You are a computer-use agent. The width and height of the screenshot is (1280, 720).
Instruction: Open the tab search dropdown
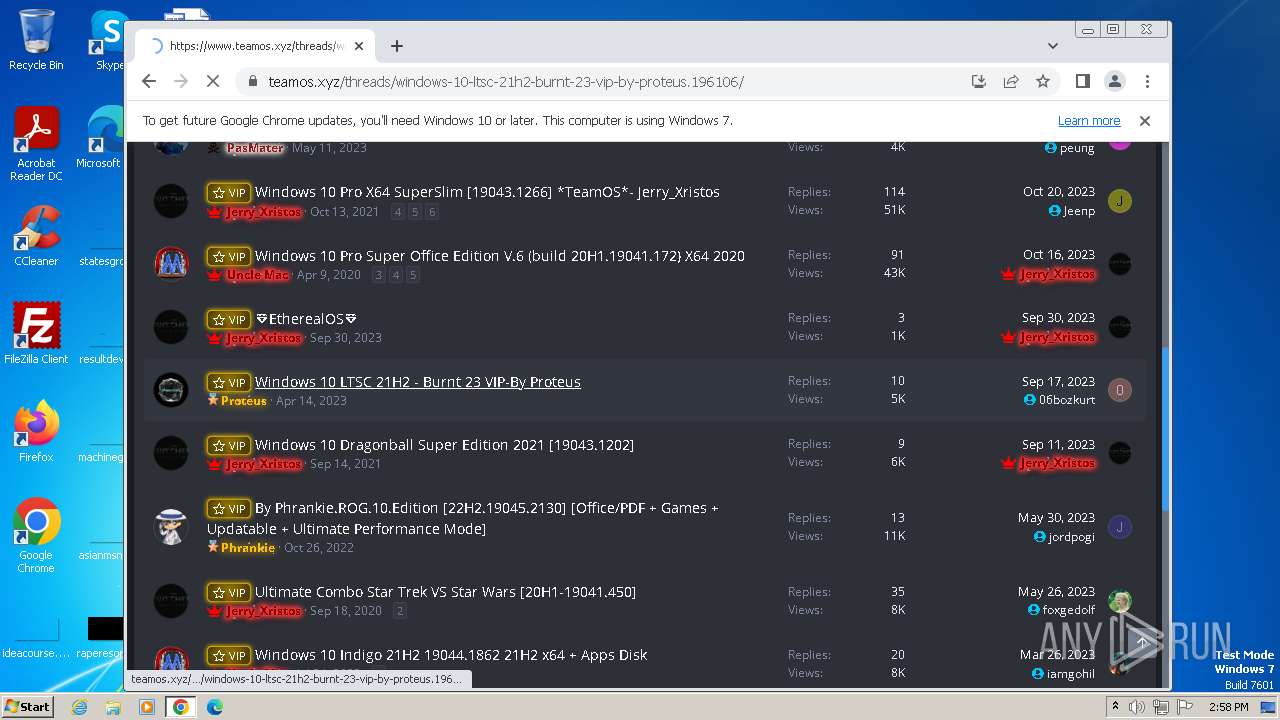pyautogui.click(x=1053, y=46)
